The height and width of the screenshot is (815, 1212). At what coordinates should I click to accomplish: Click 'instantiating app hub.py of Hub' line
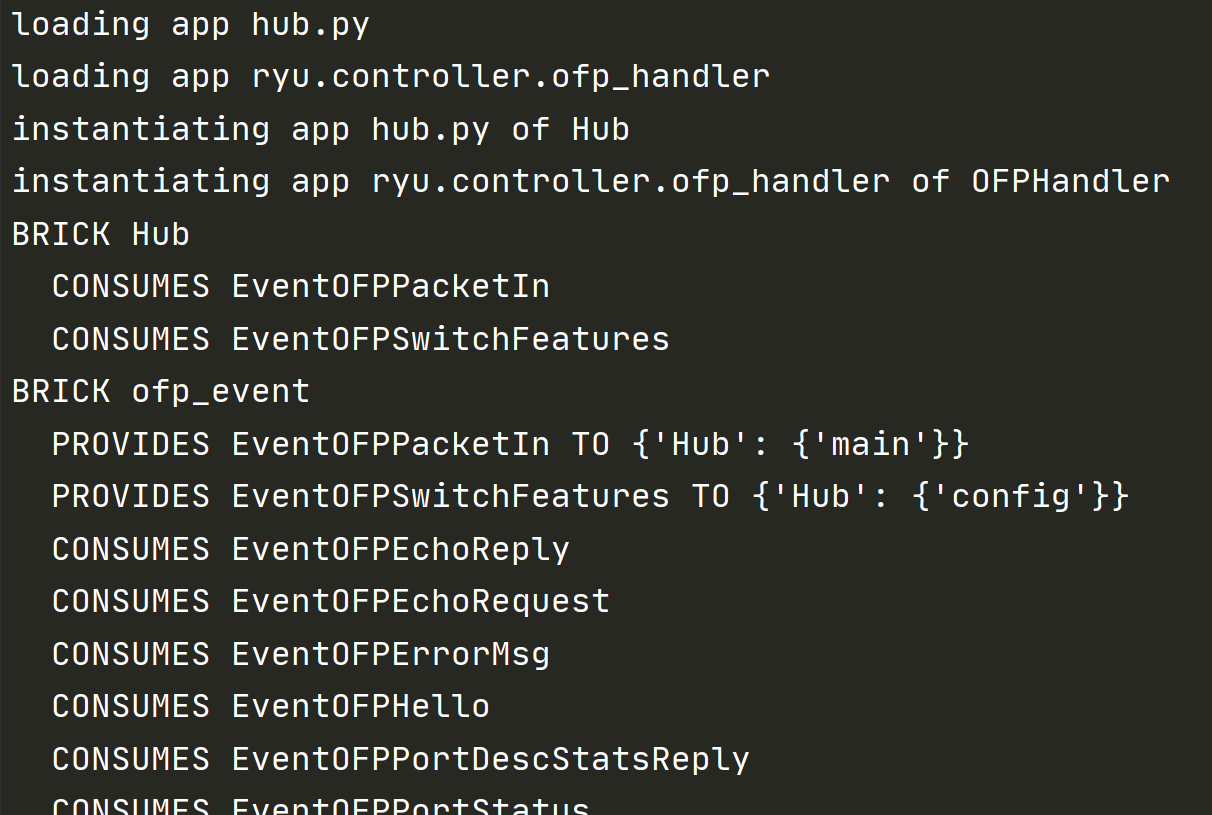(x=321, y=129)
